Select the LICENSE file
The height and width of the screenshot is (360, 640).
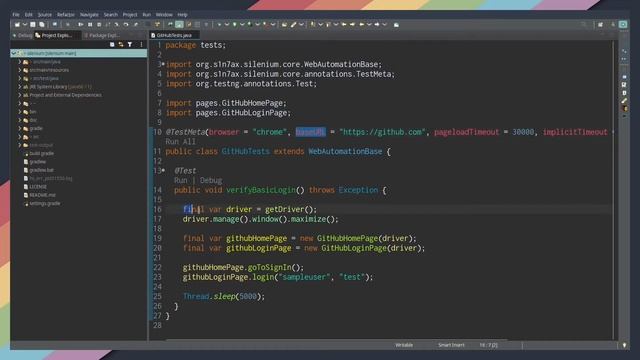click(38, 187)
